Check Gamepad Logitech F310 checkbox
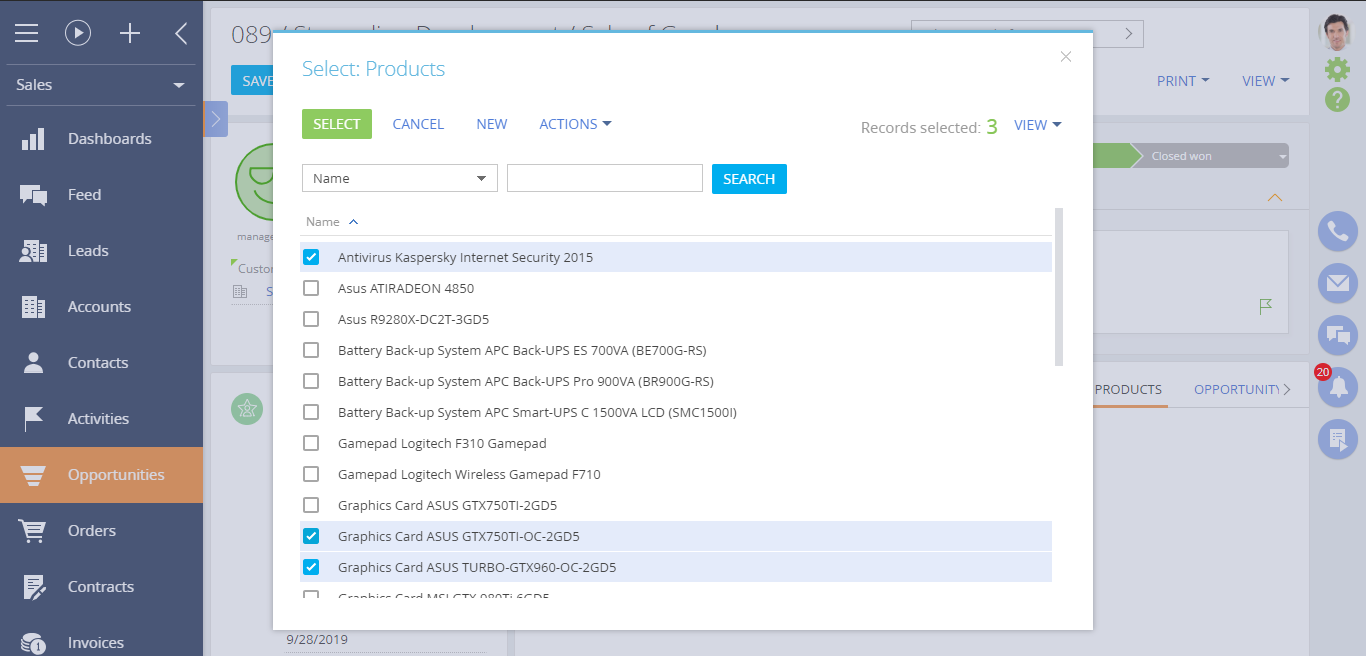1366x656 pixels. click(x=311, y=443)
